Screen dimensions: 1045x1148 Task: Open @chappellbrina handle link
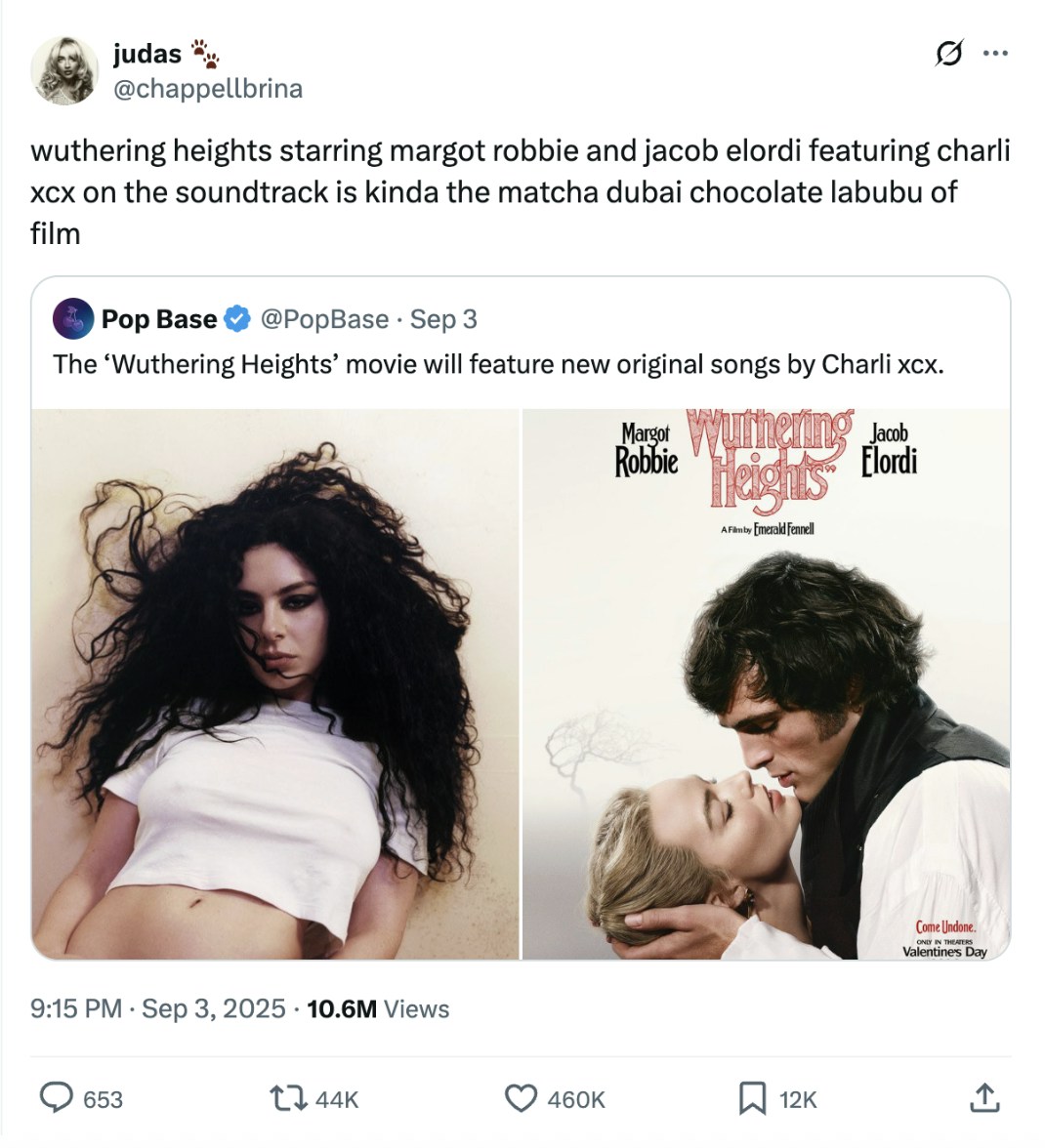(x=207, y=89)
